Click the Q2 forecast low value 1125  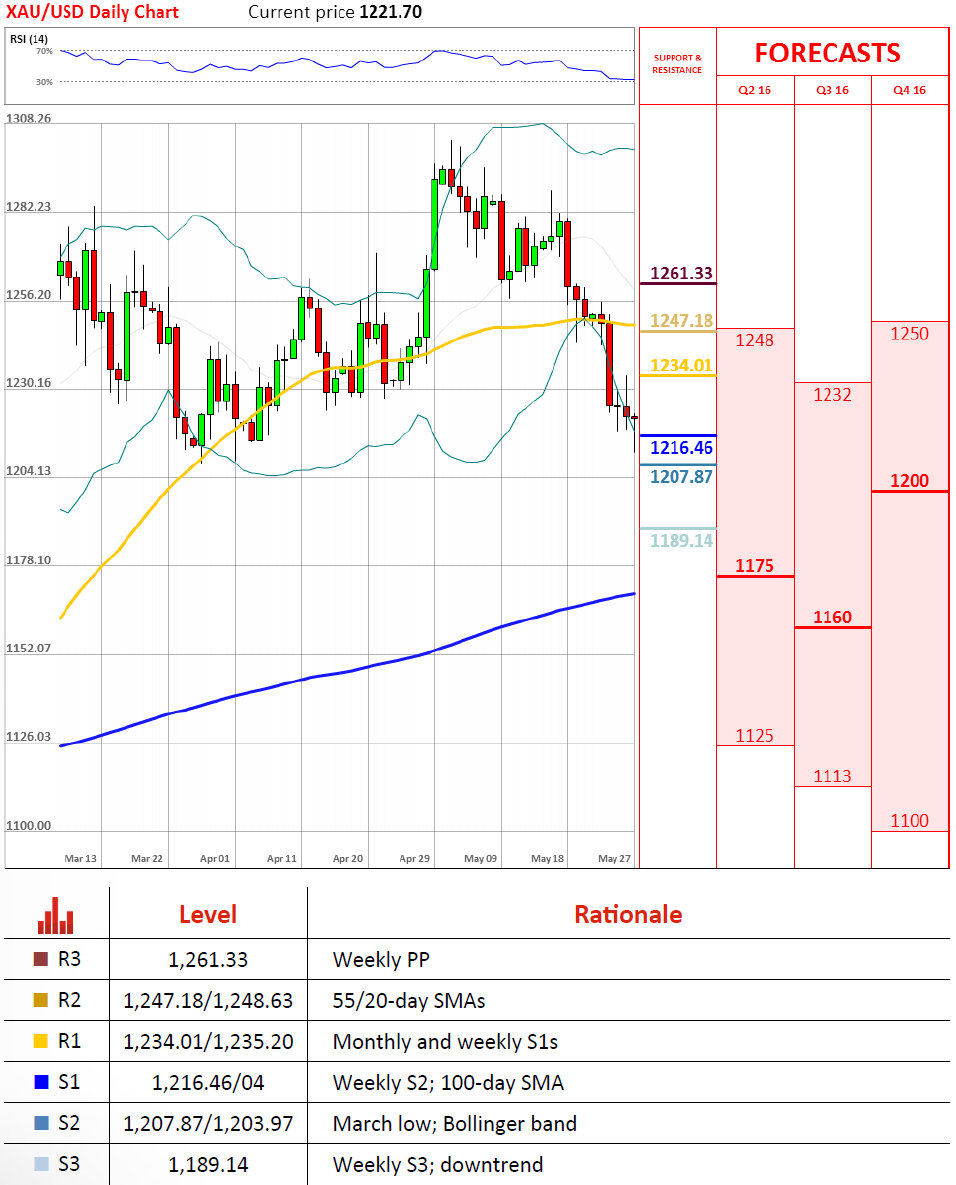tap(754, 735)
